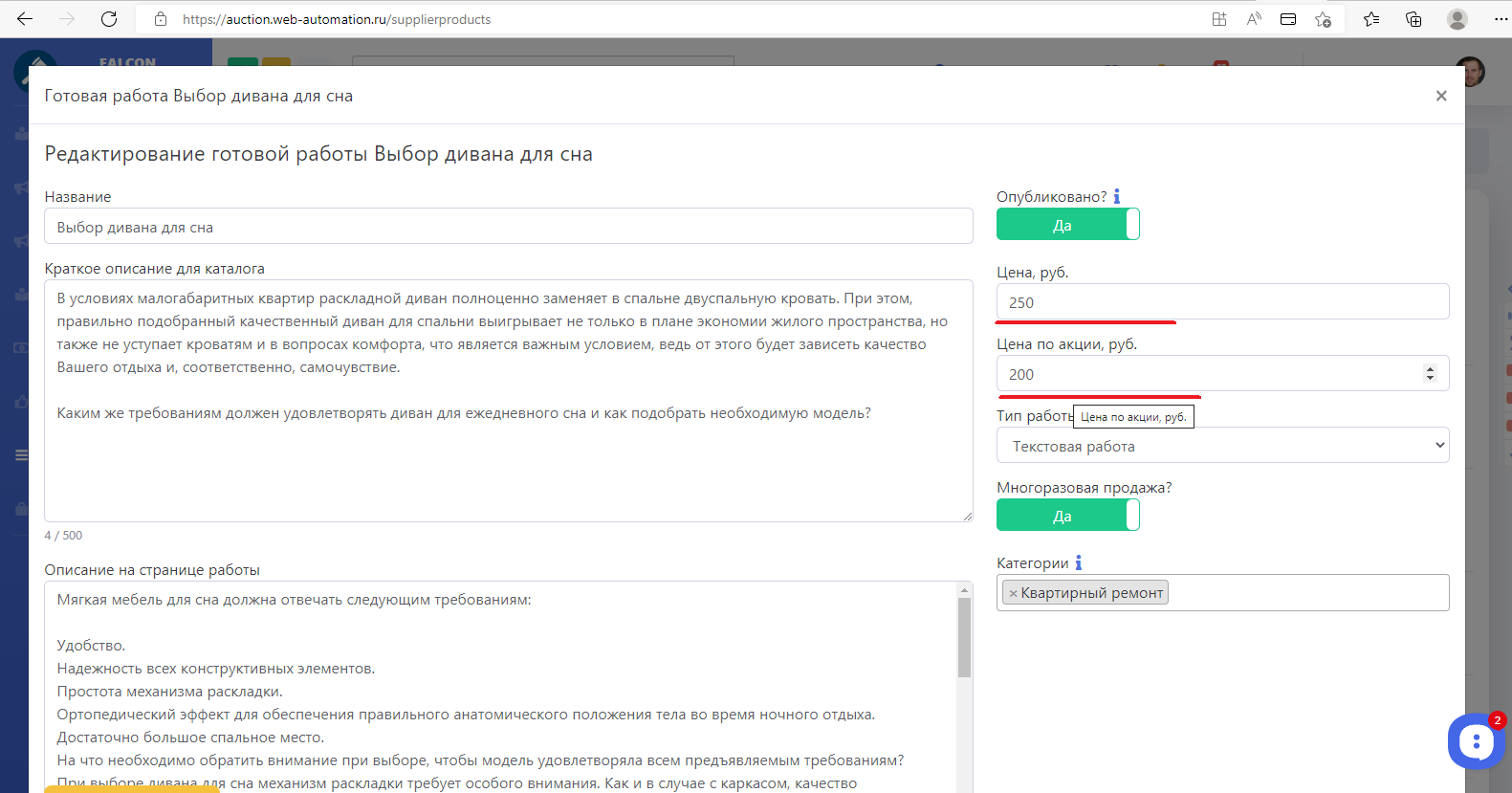Click the Цена, руб. input field
The image size is (1512, 793).
point(1222,302)
